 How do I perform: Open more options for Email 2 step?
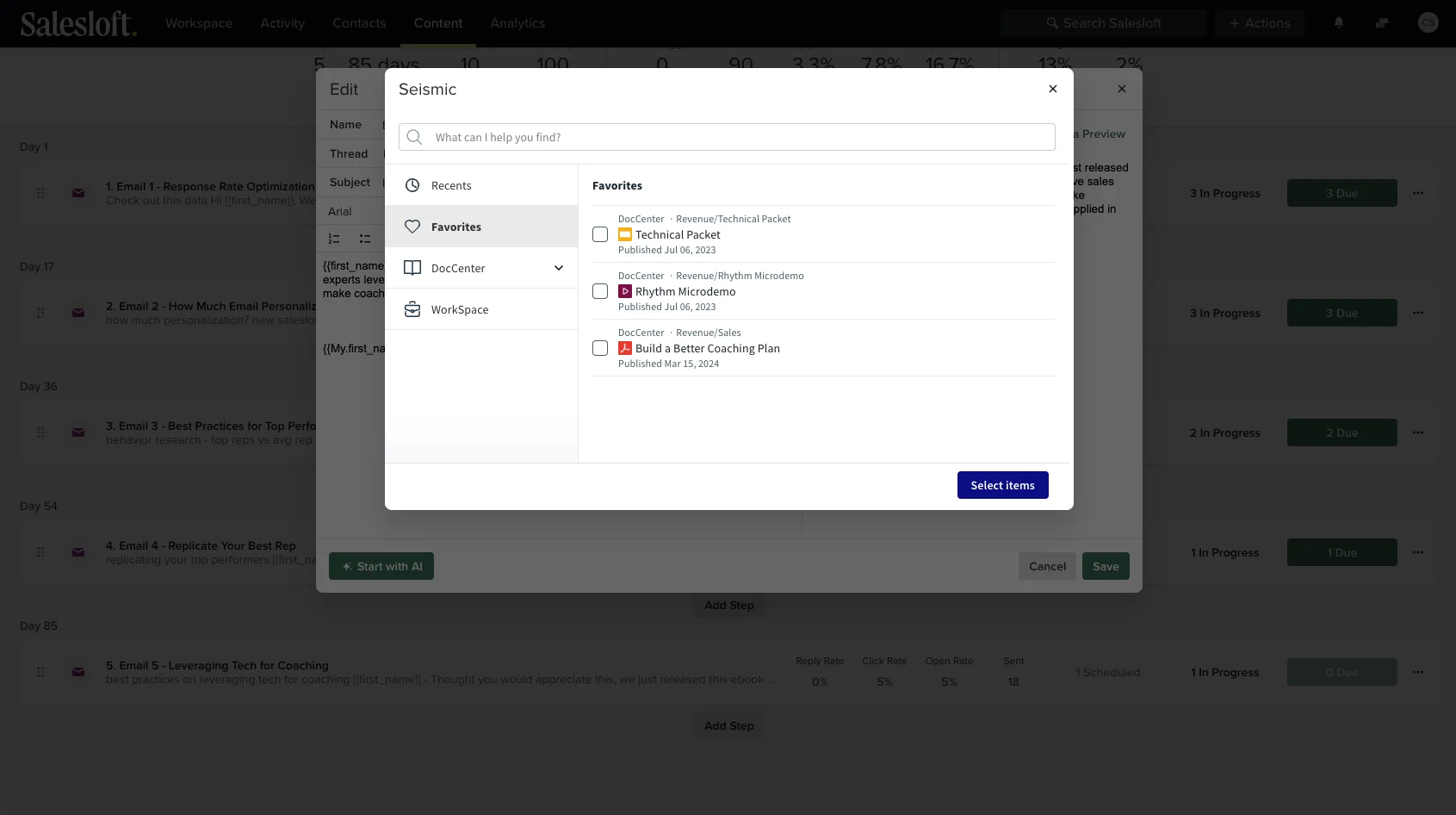(x=1418, y=313)
